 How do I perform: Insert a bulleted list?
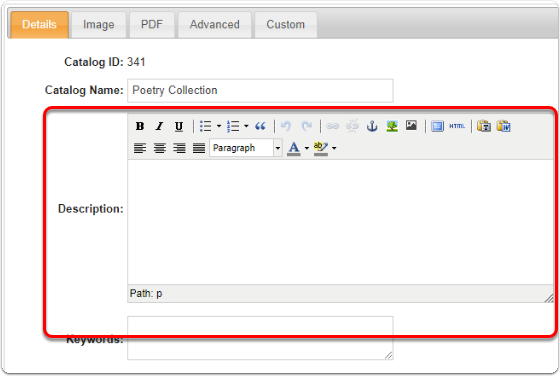coord(206,126)
